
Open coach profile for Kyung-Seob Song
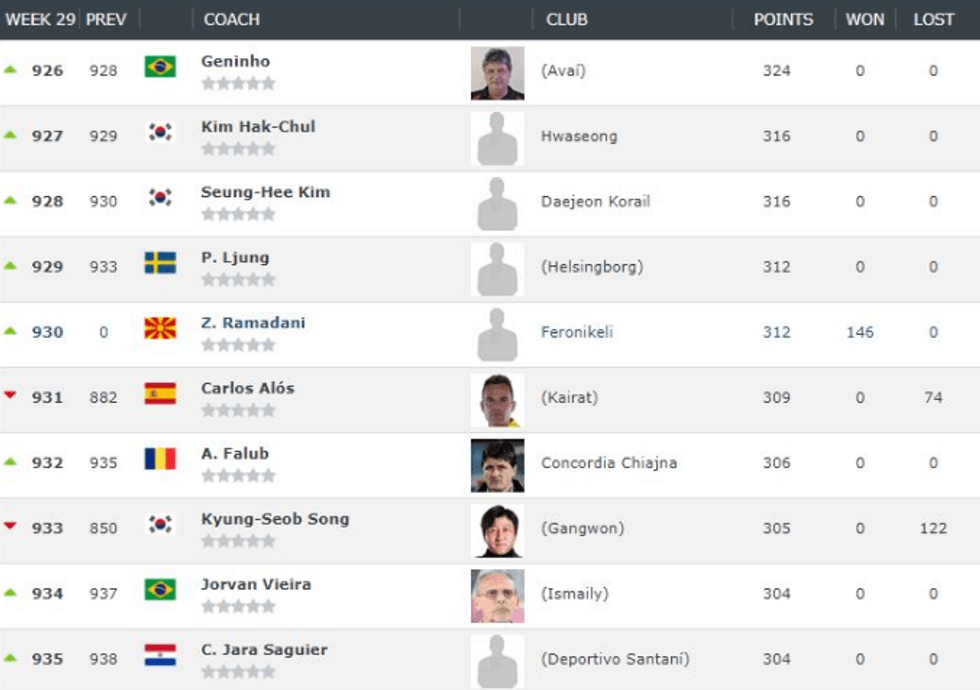pos(275,519)
